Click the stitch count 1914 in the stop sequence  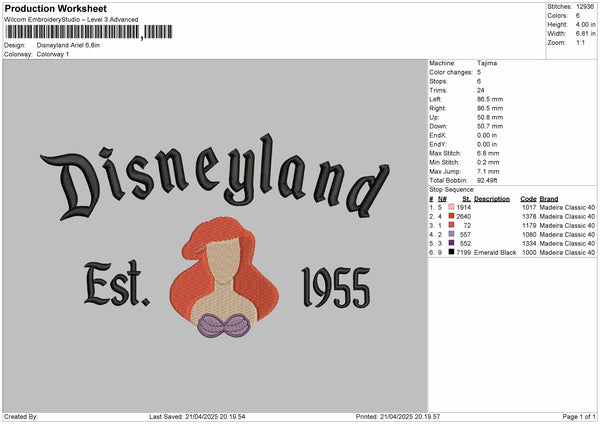tap(463, 207)
